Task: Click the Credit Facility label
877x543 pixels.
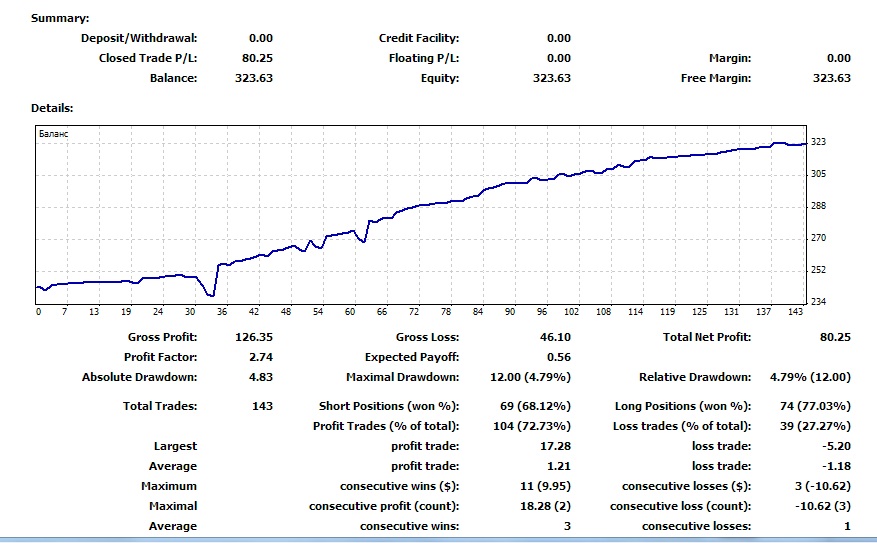Action: (x=419, y=39)
